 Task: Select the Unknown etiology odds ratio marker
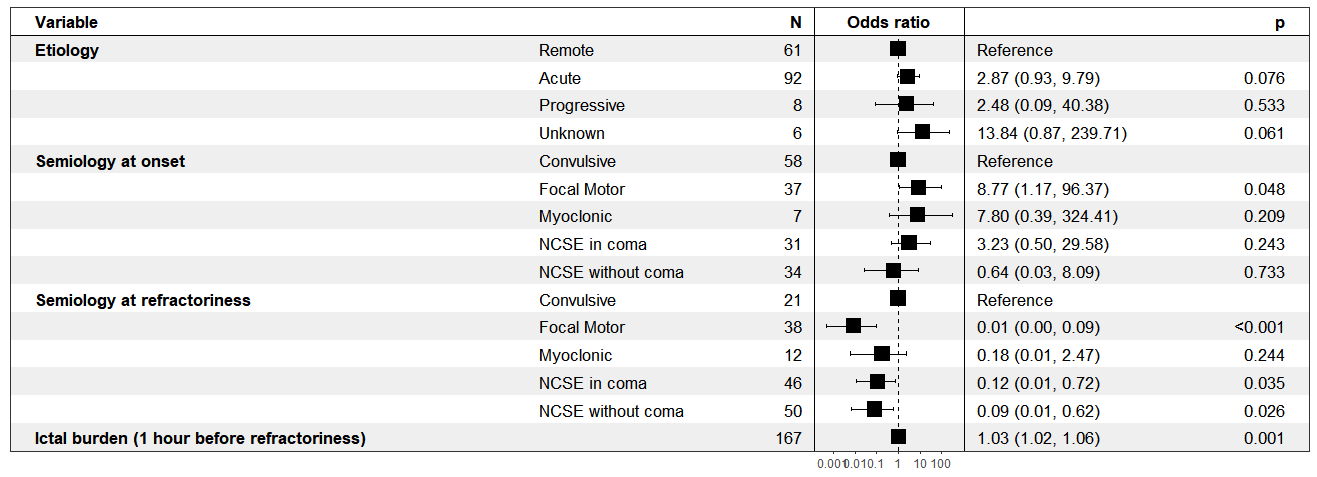(x=922, y=132)
